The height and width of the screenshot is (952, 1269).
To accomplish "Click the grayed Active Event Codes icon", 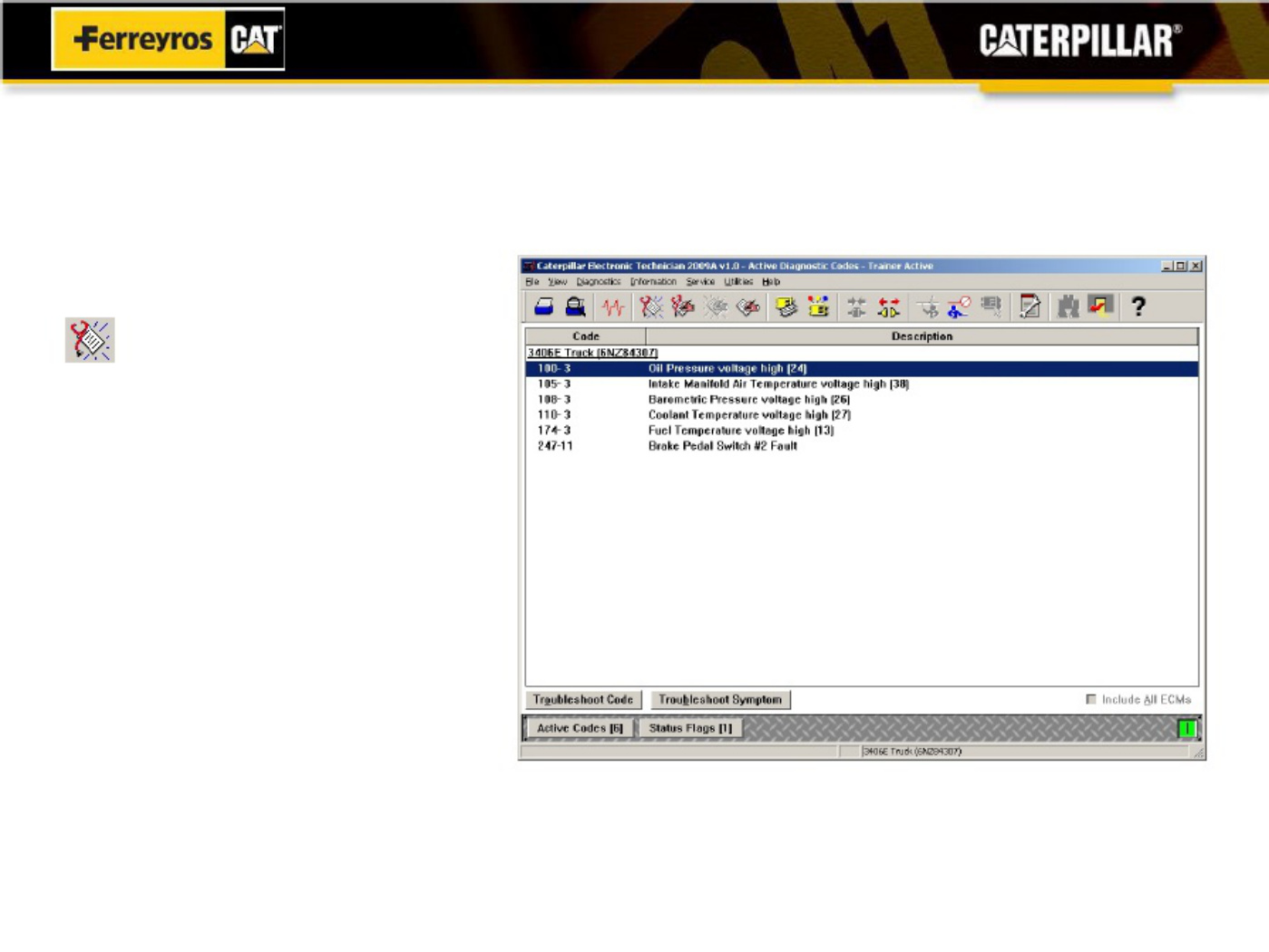I will [716, 307].
